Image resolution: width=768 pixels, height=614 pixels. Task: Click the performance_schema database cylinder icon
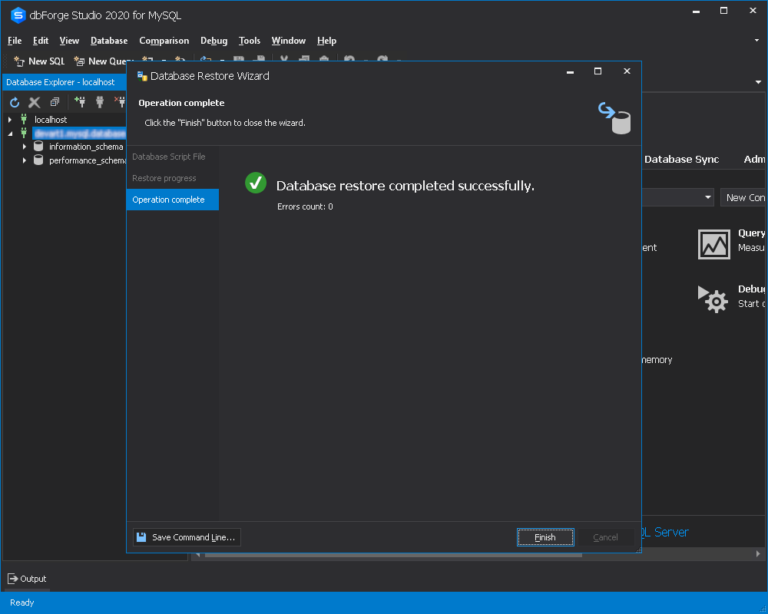tap(38, 160)
